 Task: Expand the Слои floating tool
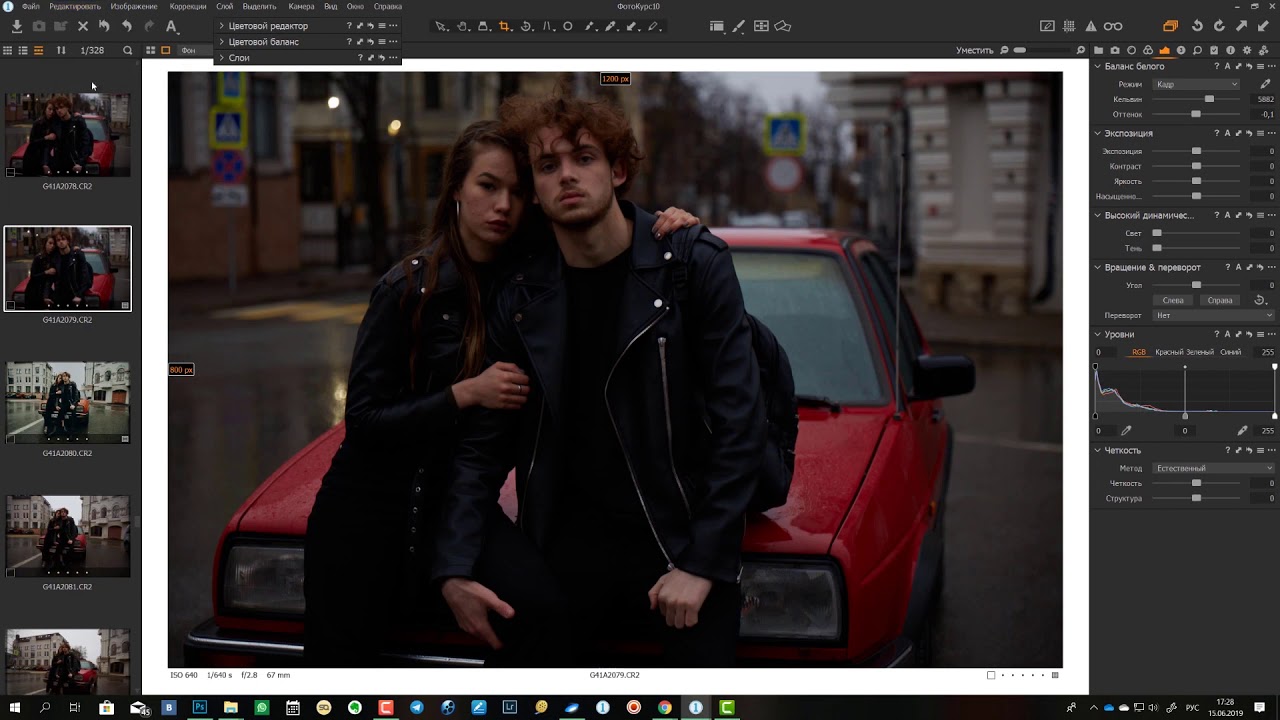pyautogui.click(x=221, y=58)
